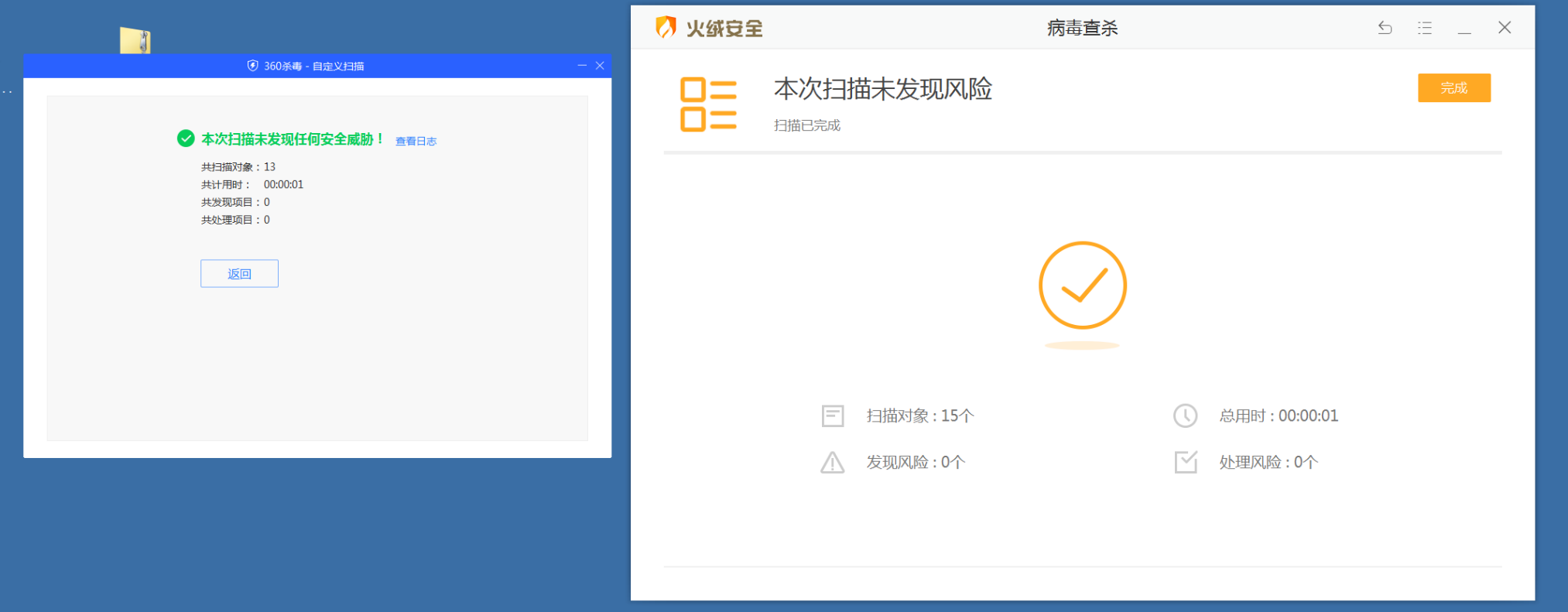Click the large orange checkmark circle
Screen dimensions: 1568x612
coord(1082,285)
